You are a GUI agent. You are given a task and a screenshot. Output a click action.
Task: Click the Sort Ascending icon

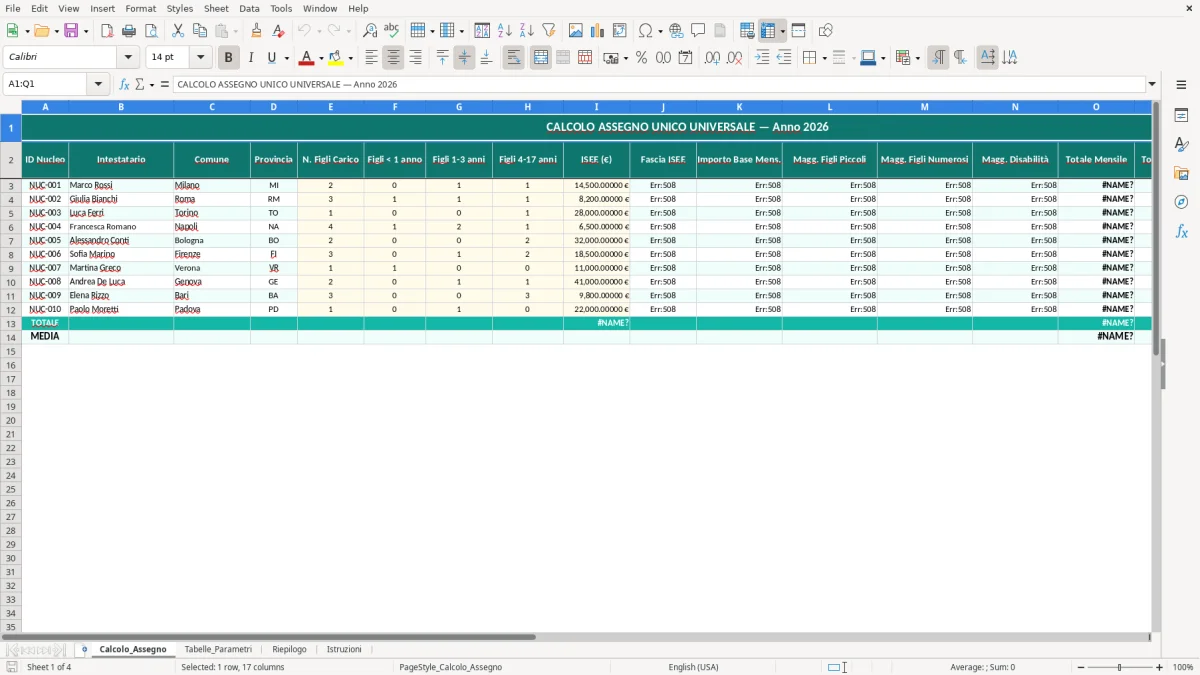505,31
